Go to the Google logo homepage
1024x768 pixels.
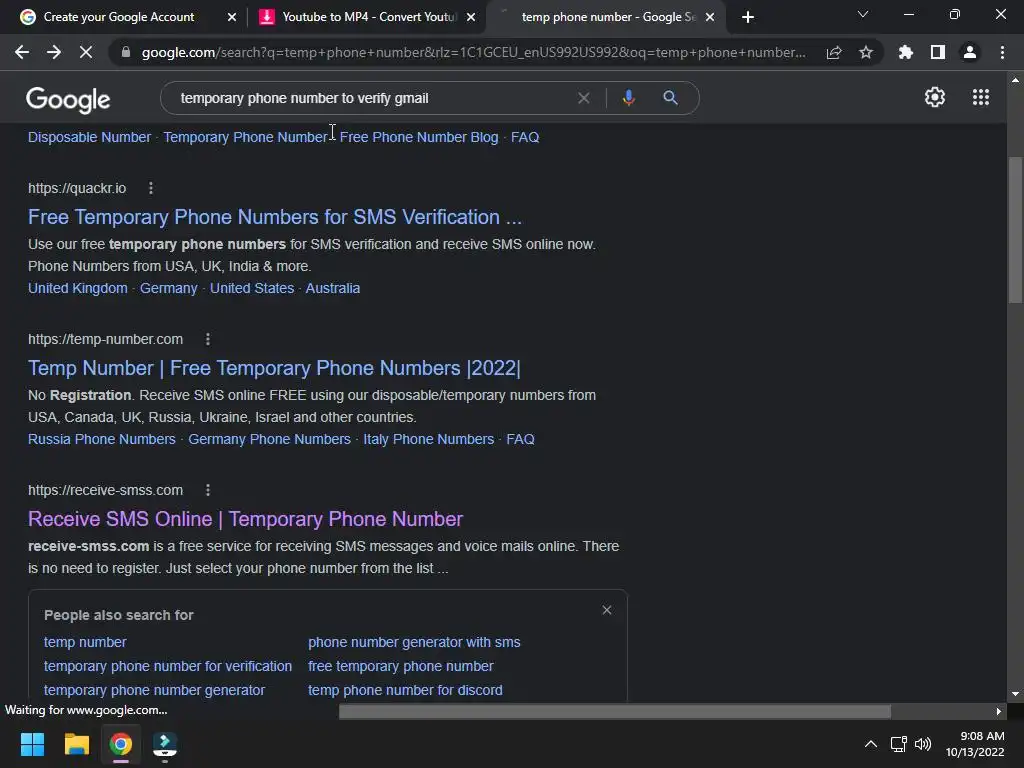click(x=68, y=100)
